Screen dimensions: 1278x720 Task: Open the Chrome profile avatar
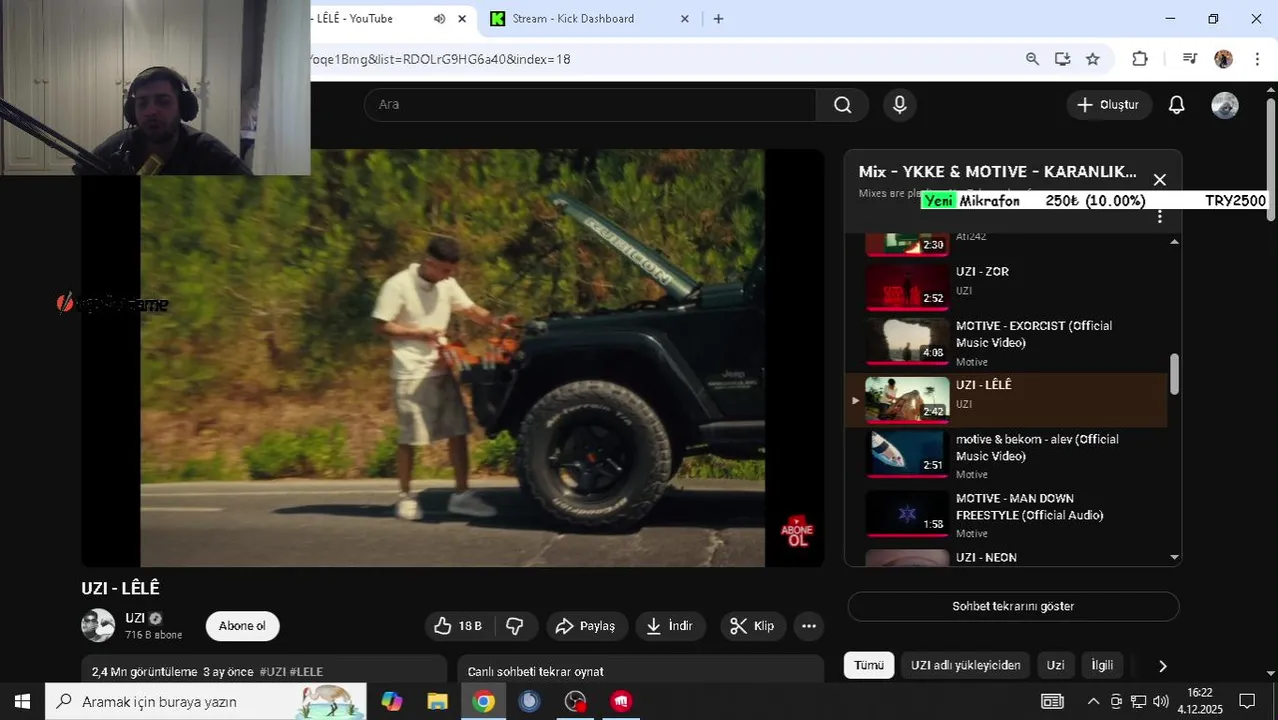(x=1223, y=59)
